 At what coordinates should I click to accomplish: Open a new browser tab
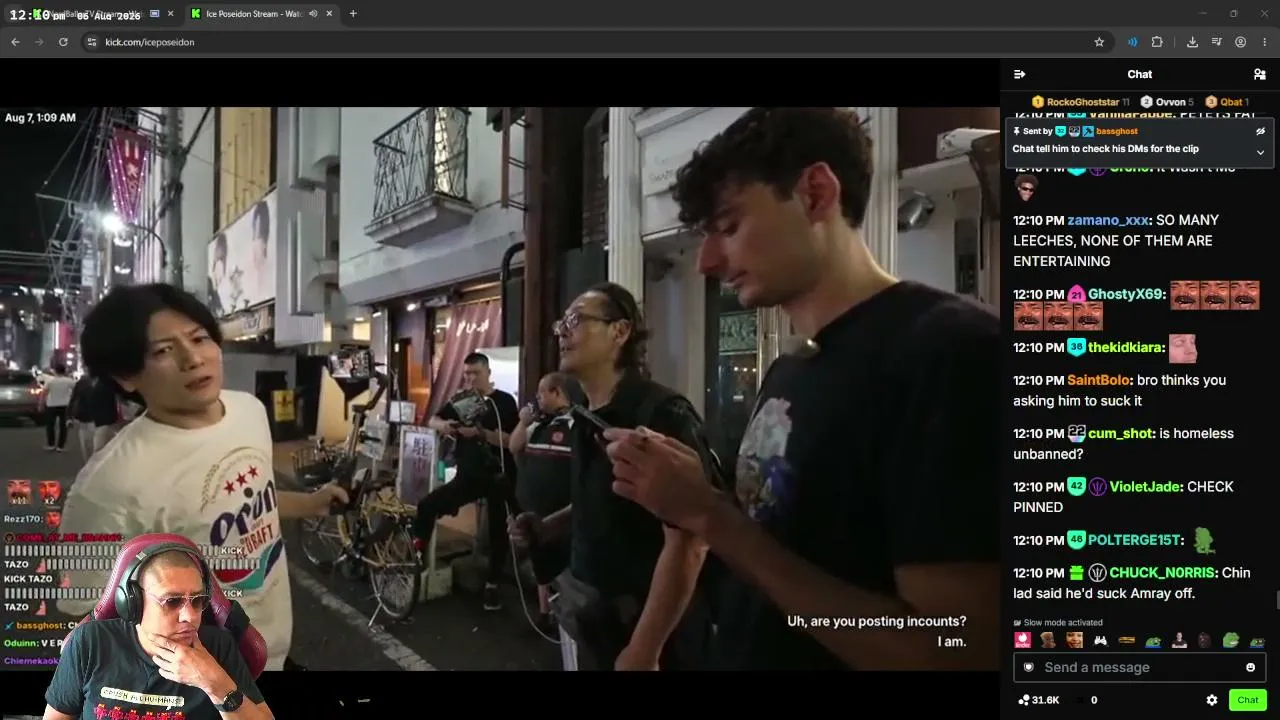[x=353, y=14]
